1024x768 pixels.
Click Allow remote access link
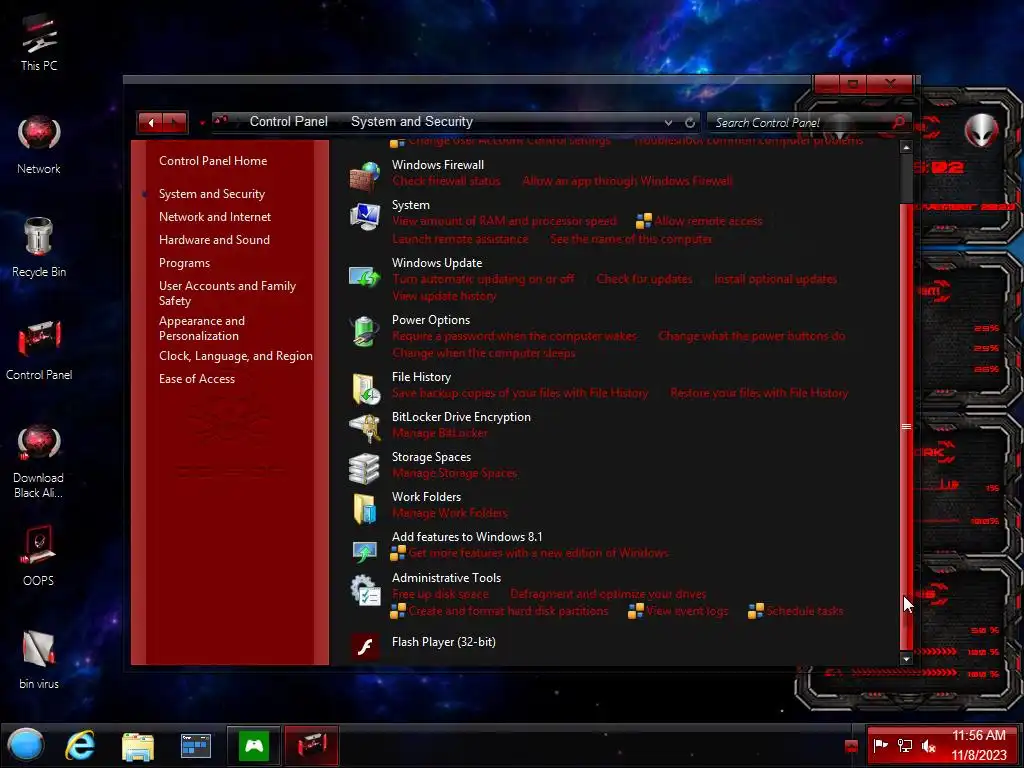point(708,221)
